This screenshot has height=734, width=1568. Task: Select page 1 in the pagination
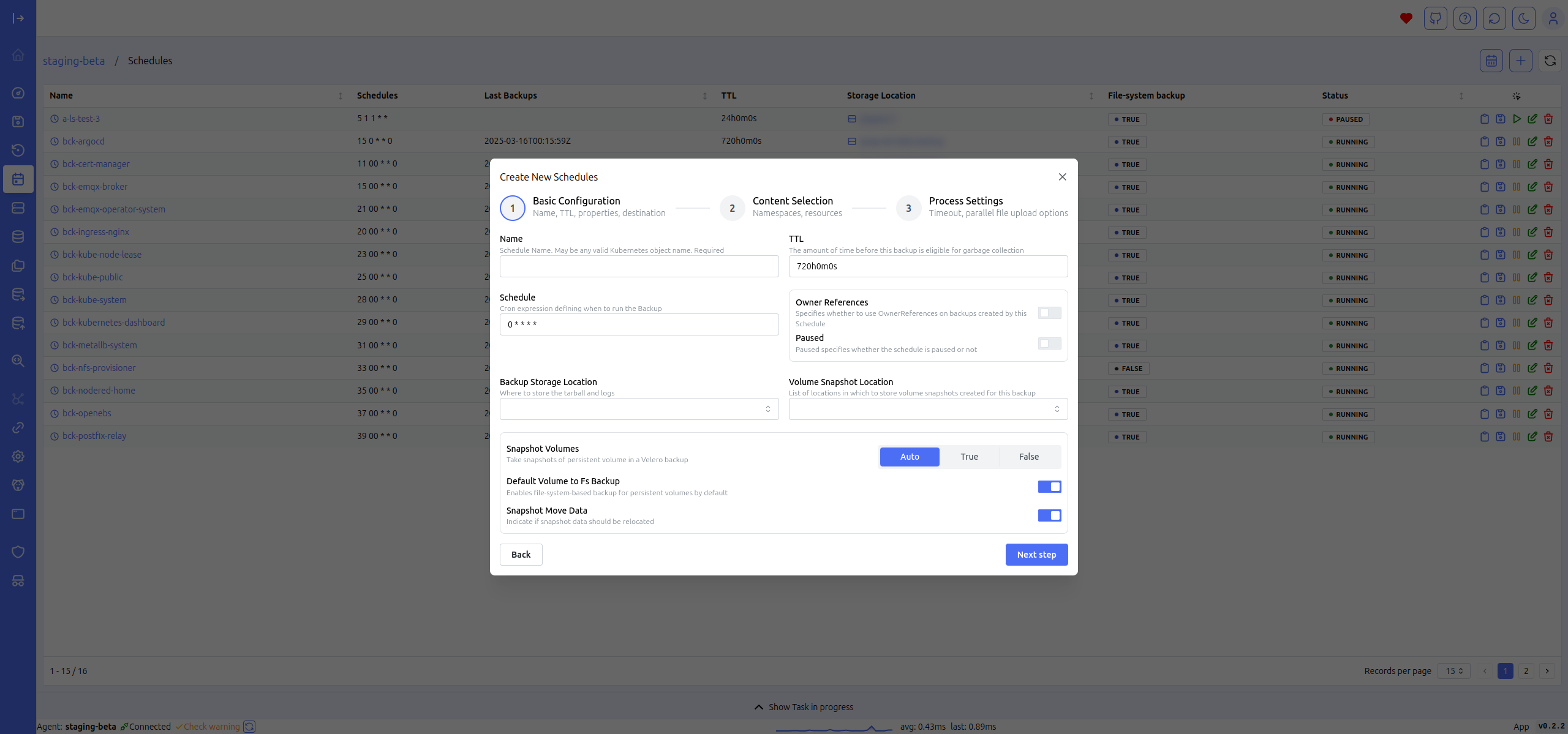[x=1506, y=671]
